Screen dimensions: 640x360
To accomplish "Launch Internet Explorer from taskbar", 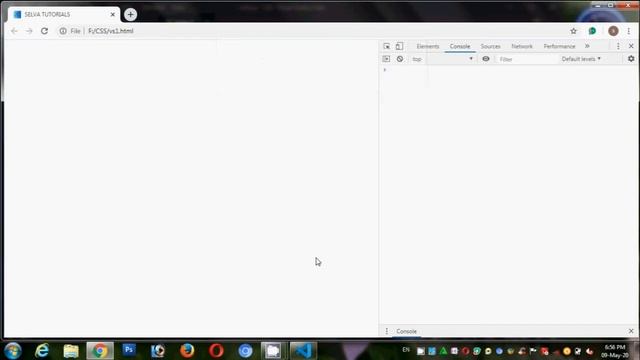I will 42,351.
